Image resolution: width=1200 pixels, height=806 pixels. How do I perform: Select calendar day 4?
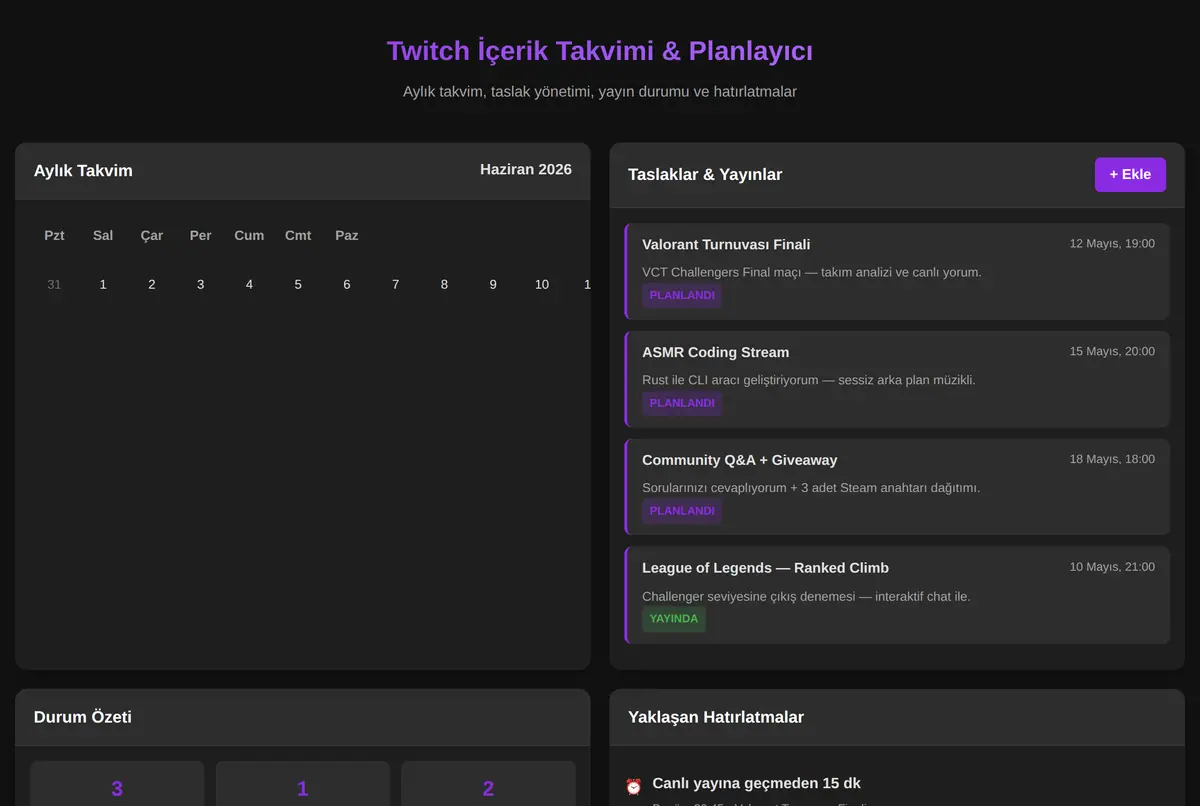pyautogui.click(x=249, y=284)
